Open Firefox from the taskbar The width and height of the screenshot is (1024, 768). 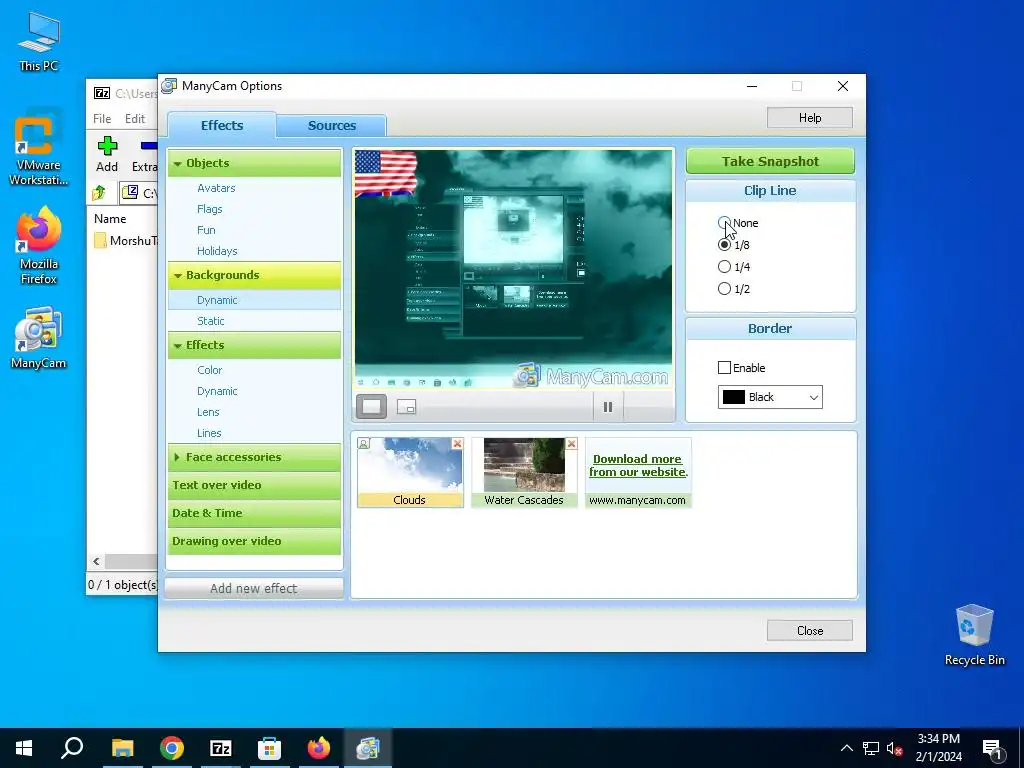pyautogui.click(x=319, y=748)
